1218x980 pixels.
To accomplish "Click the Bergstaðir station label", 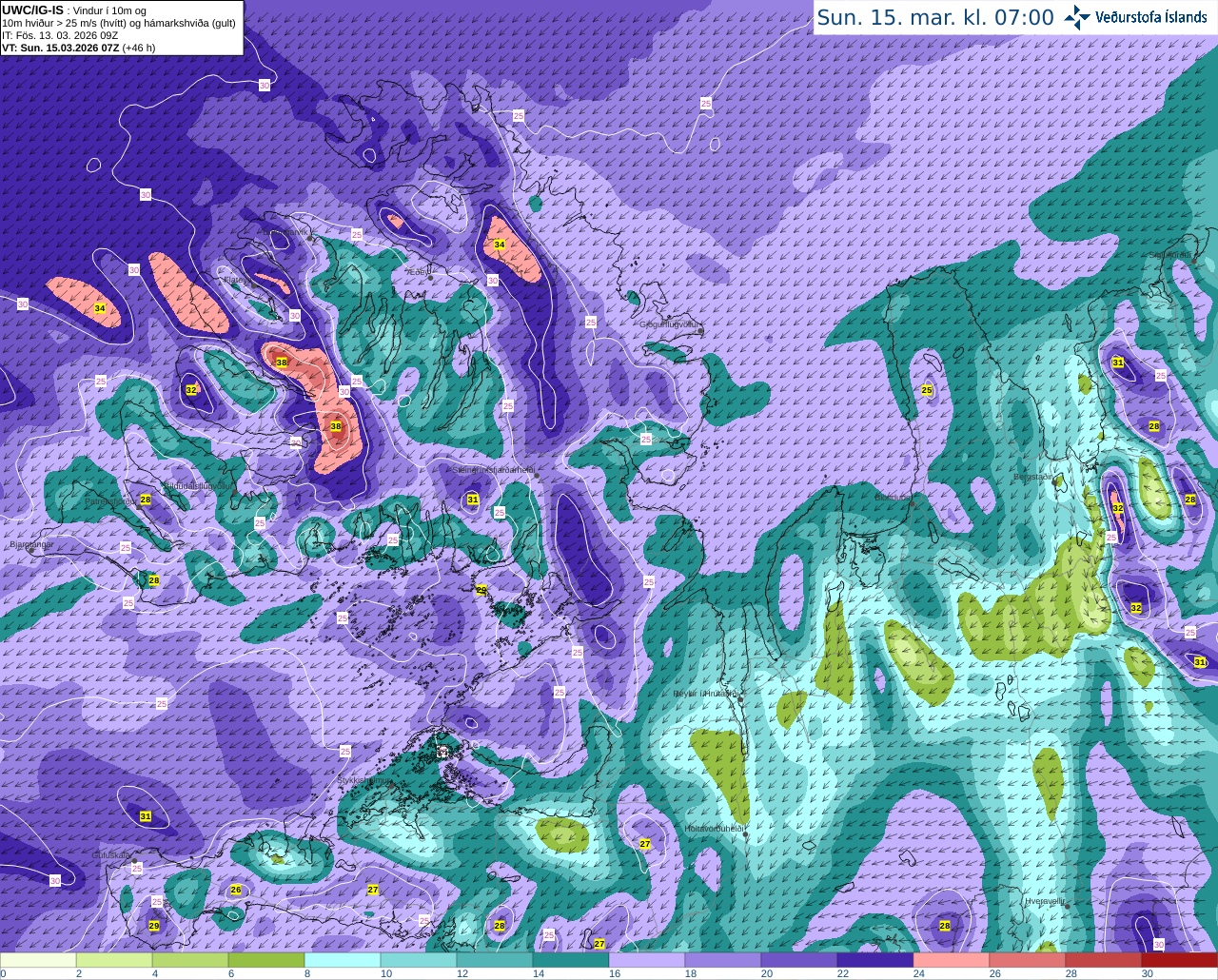I will coord(1033,477).
